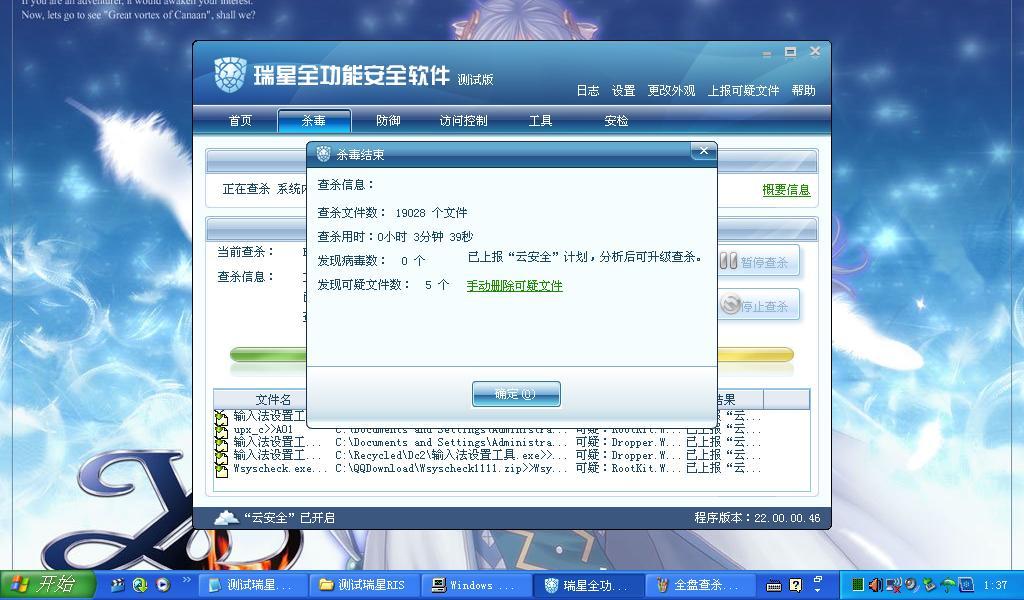Screen dimensions: 1024x600
Task: Click the Rising lion shield logo
Action: [230, 74]
